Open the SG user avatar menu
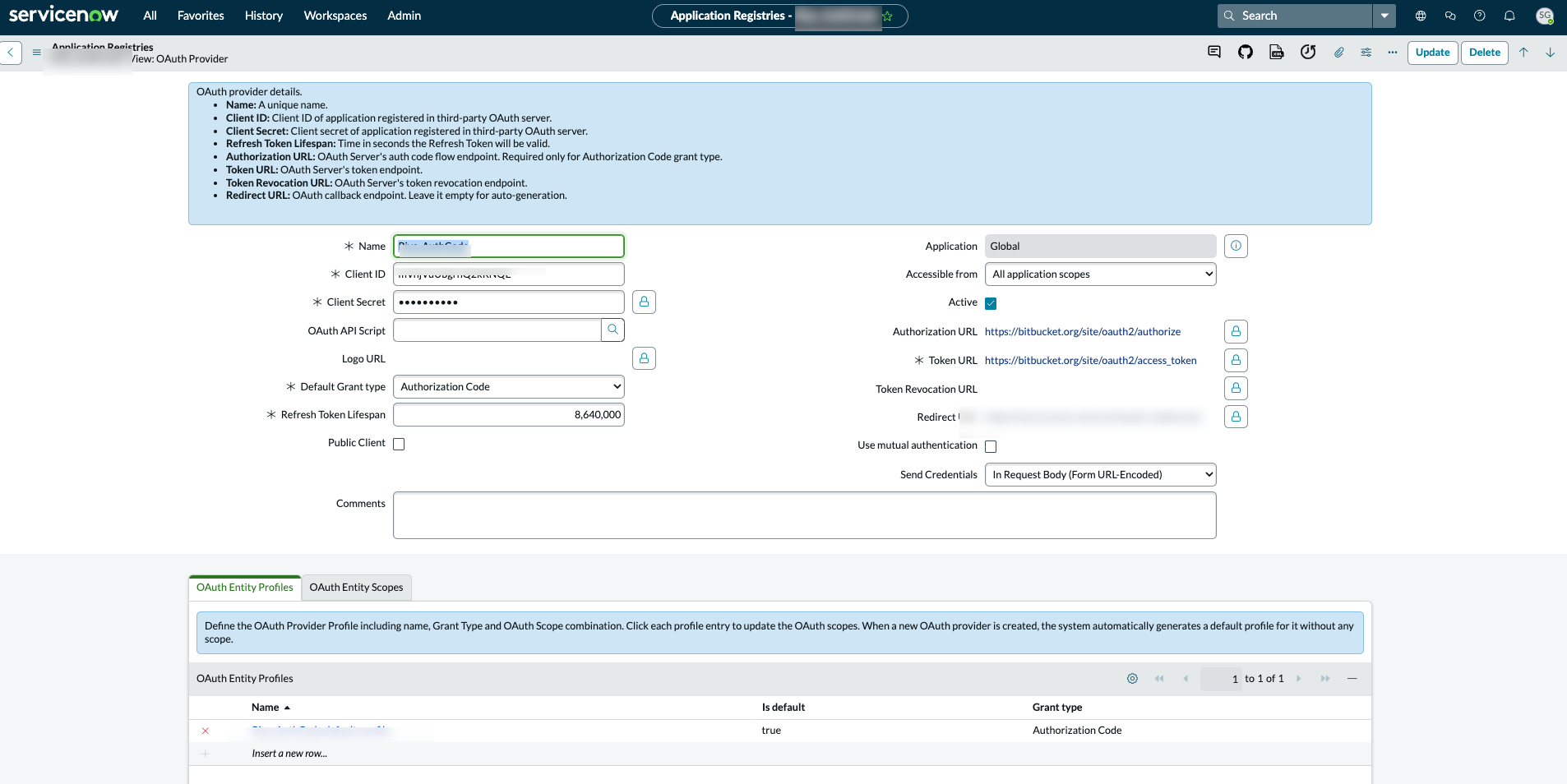 [x=1545, y=16]
